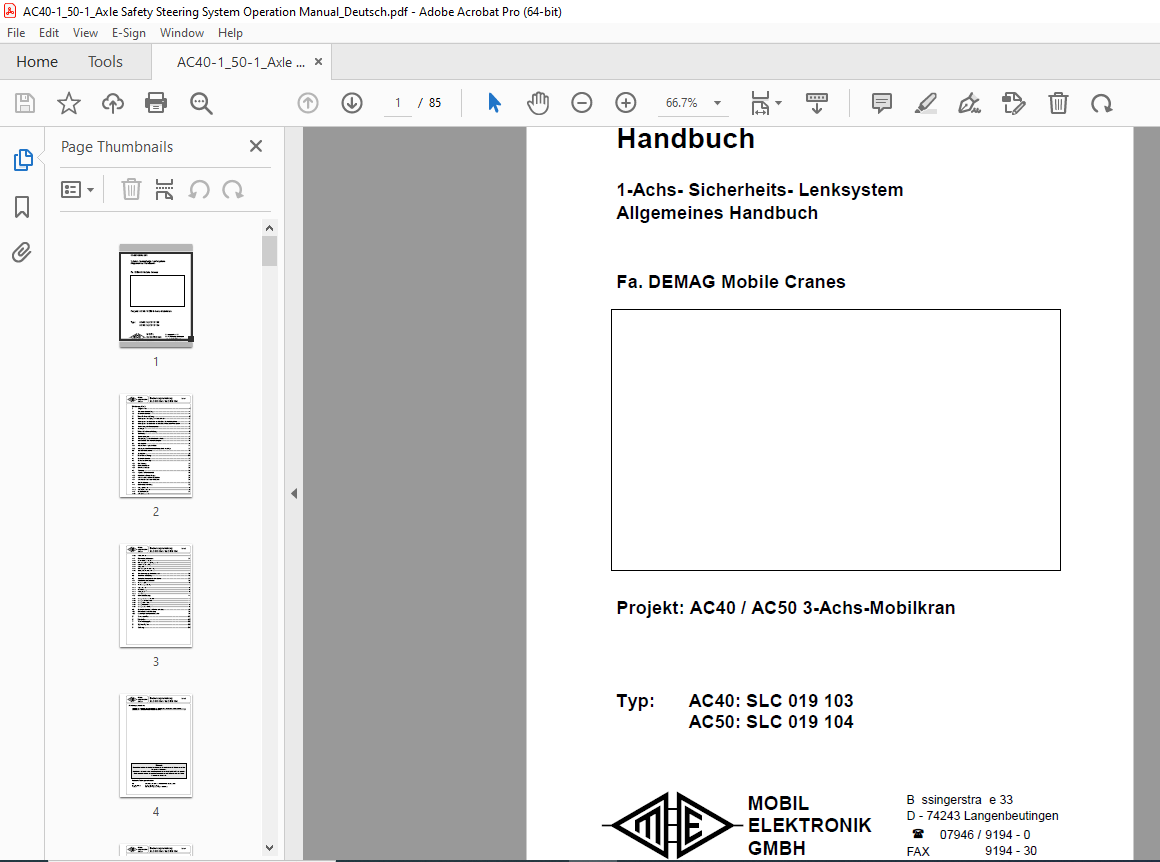Switch to the Home tab
This screenshot has width=1160, height=862.
tap(37, 61)
